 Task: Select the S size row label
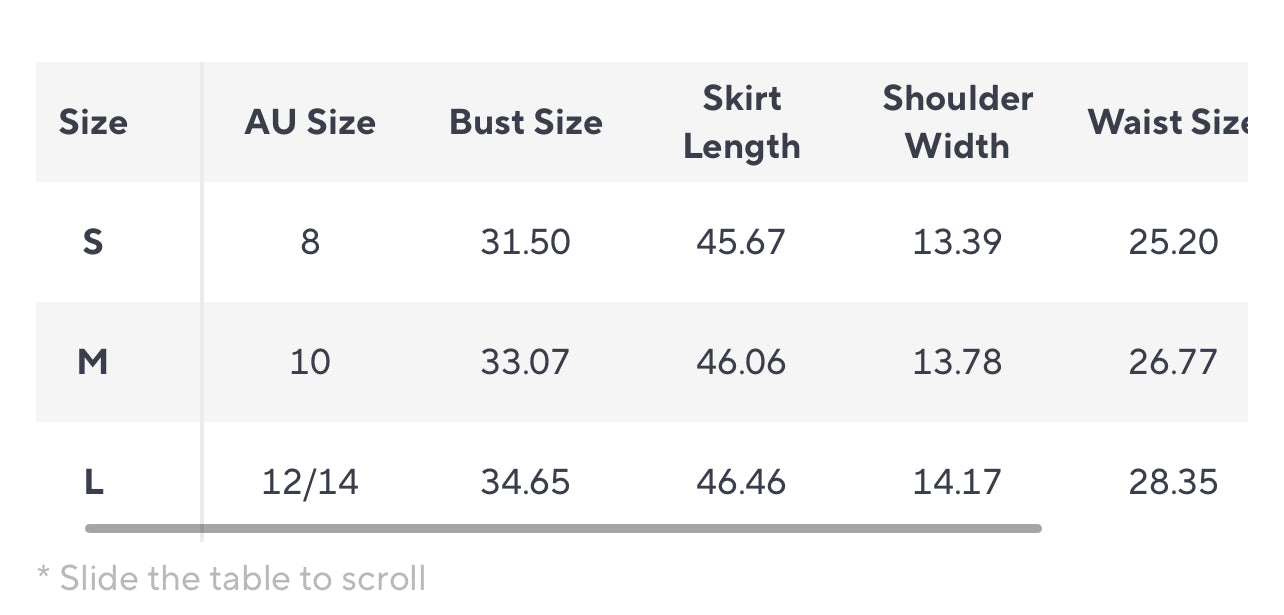click(x=93, y=242)
